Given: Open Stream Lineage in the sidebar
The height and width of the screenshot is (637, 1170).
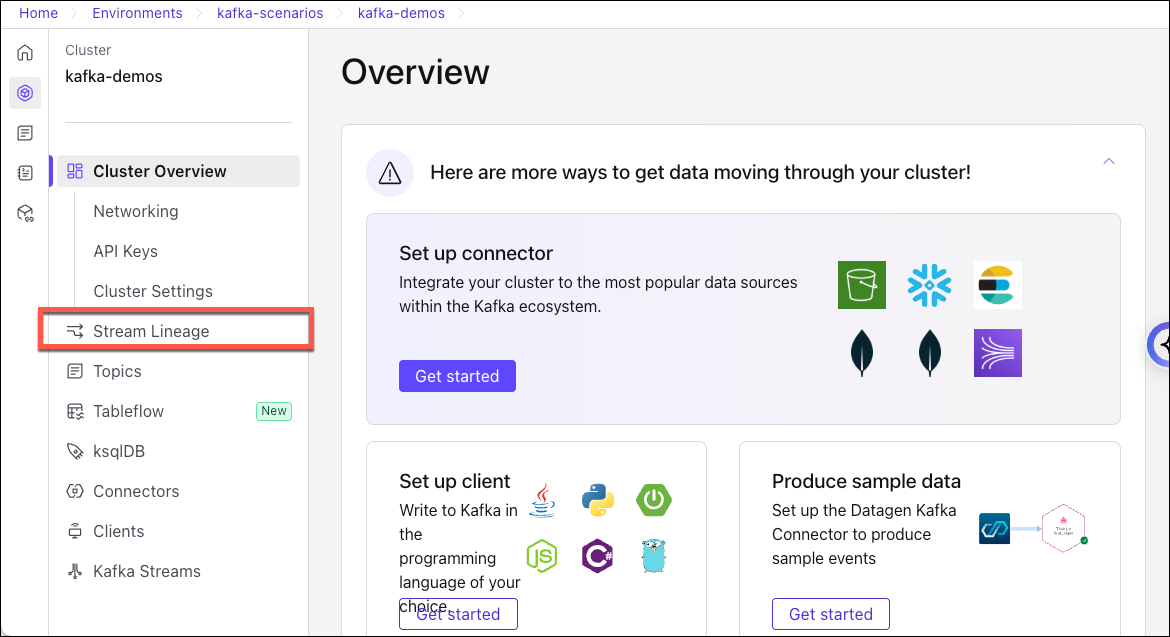Looking at the screenshot, I should coord(151,331).
